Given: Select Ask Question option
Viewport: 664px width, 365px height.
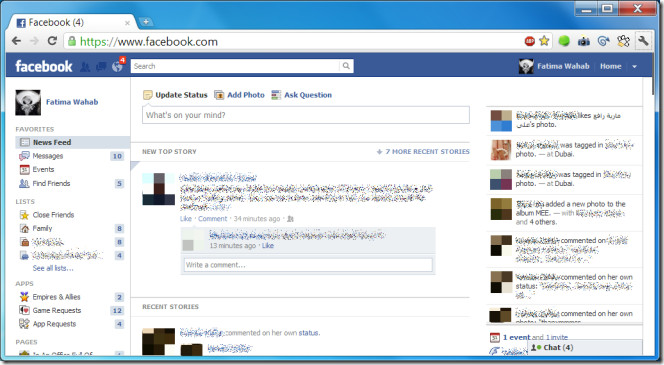Looking at the screenshot, I should click(302, 95).
